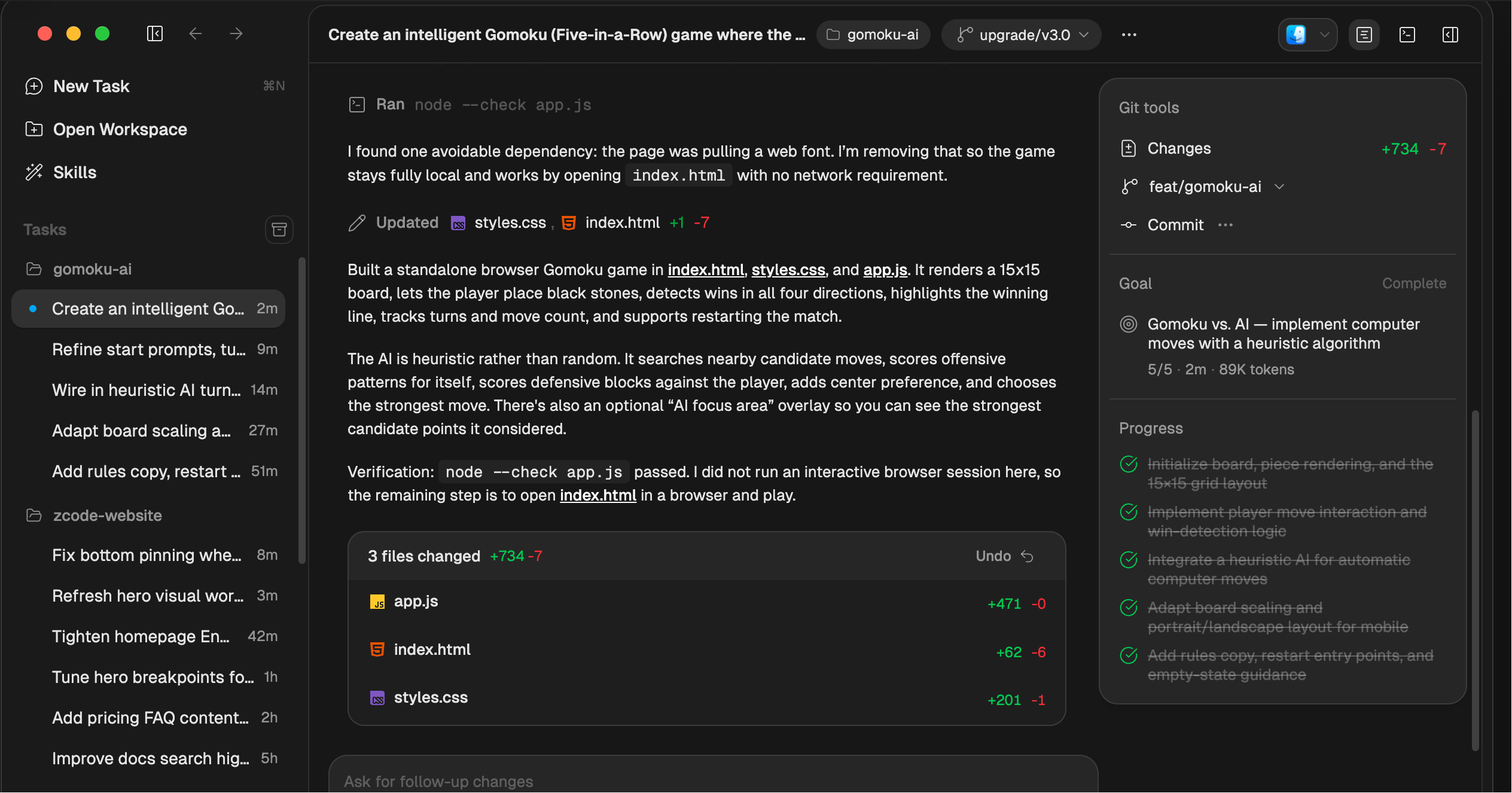The width and height of the screenshot is (1512, 793).
Task: Click the terminal icon beside Ran command
Action: click(x=357, y=105)
